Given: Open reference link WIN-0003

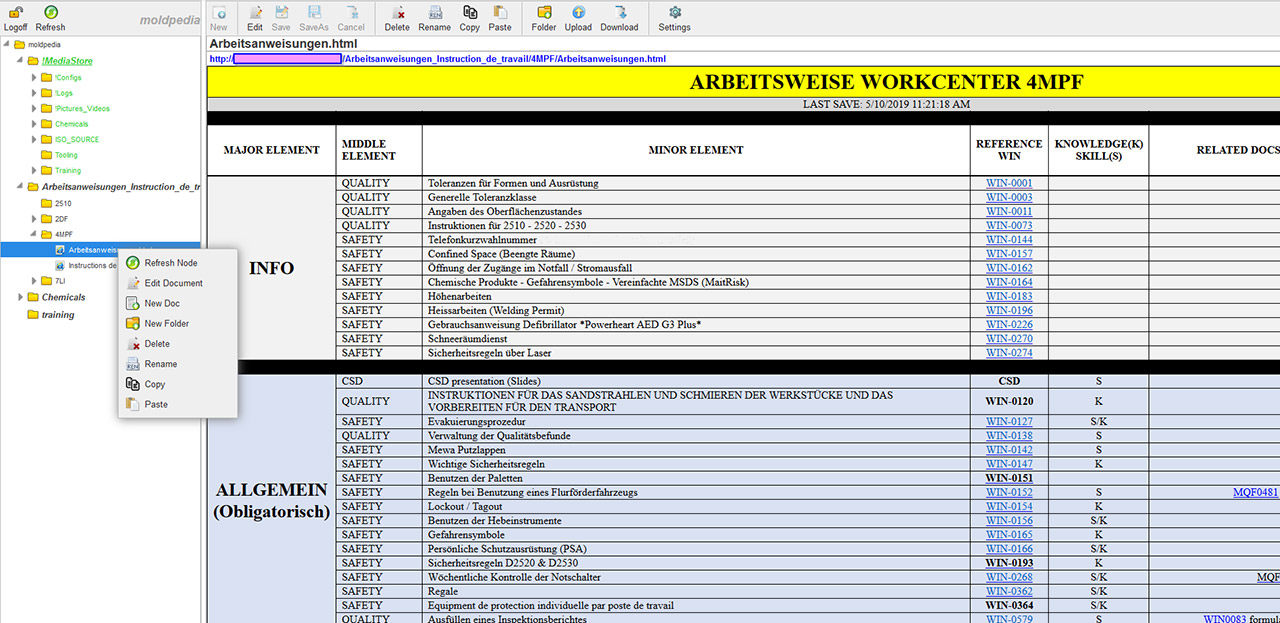Looking at the screenshot, I should pyautogui.click(x=1009, y=197).
